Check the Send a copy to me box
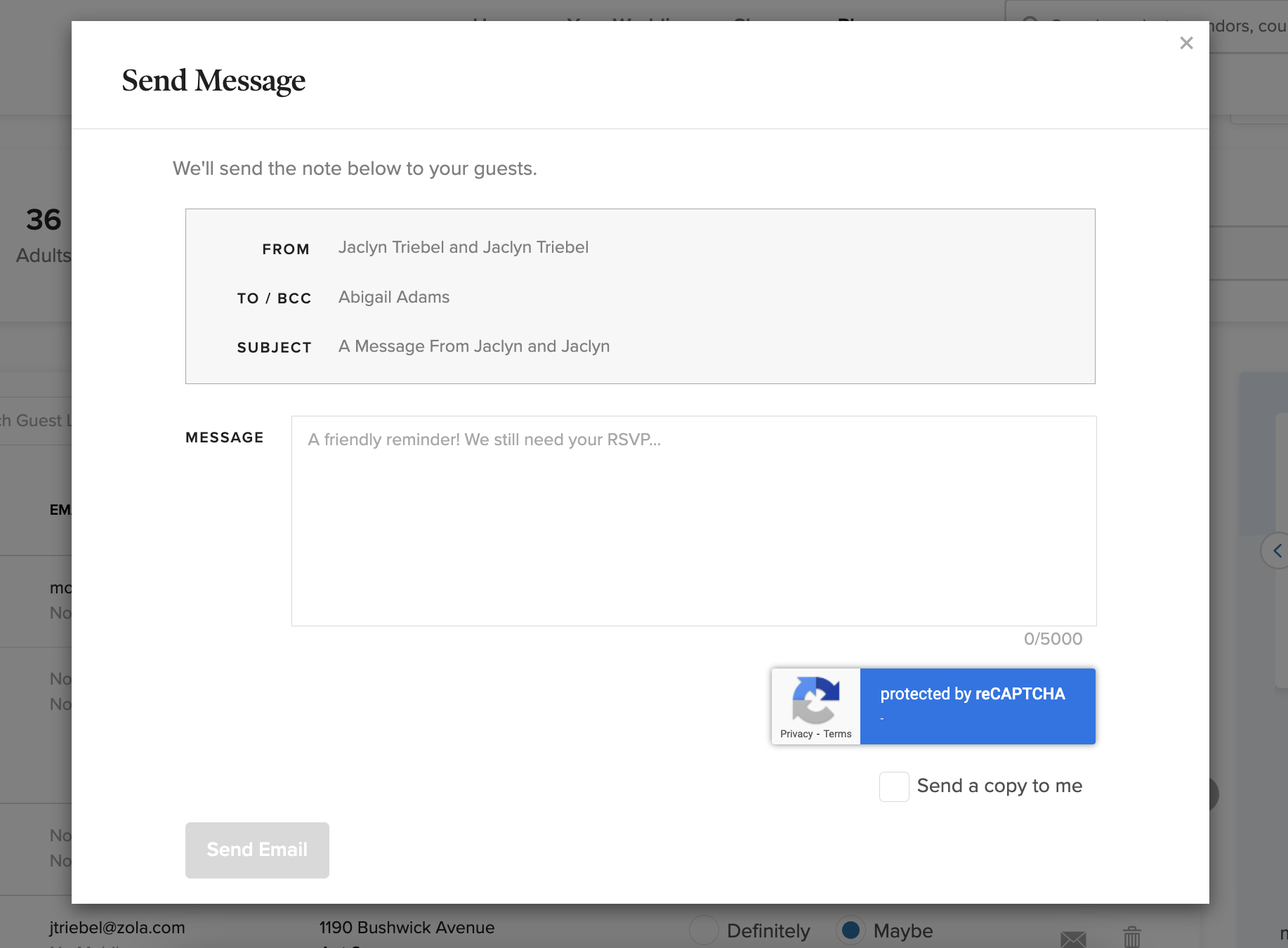Viewport: 1288px width, 948px height. tap(894, 786)
